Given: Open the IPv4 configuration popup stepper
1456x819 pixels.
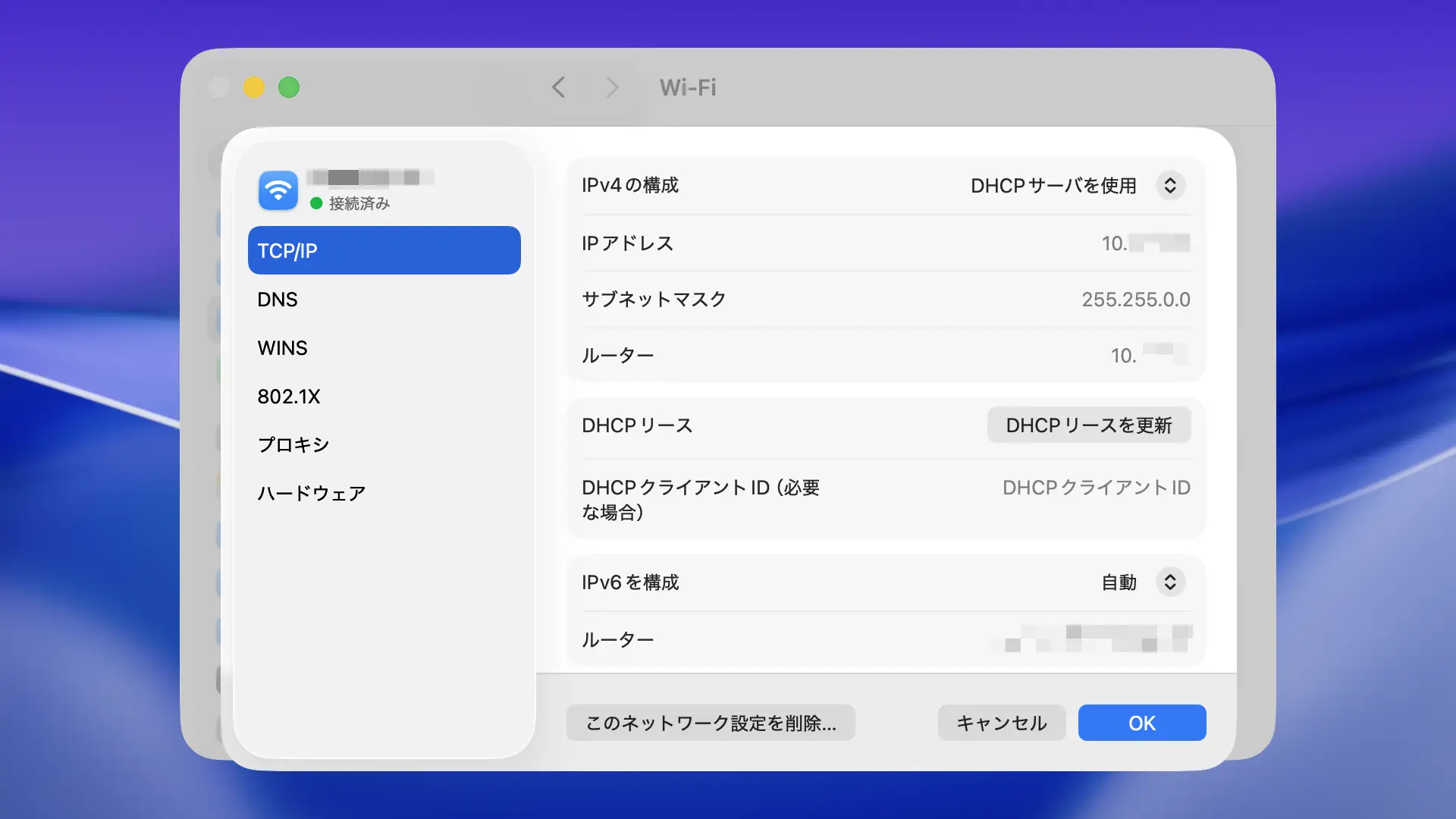Looking at the screenshot, I should pos(1170,186).
